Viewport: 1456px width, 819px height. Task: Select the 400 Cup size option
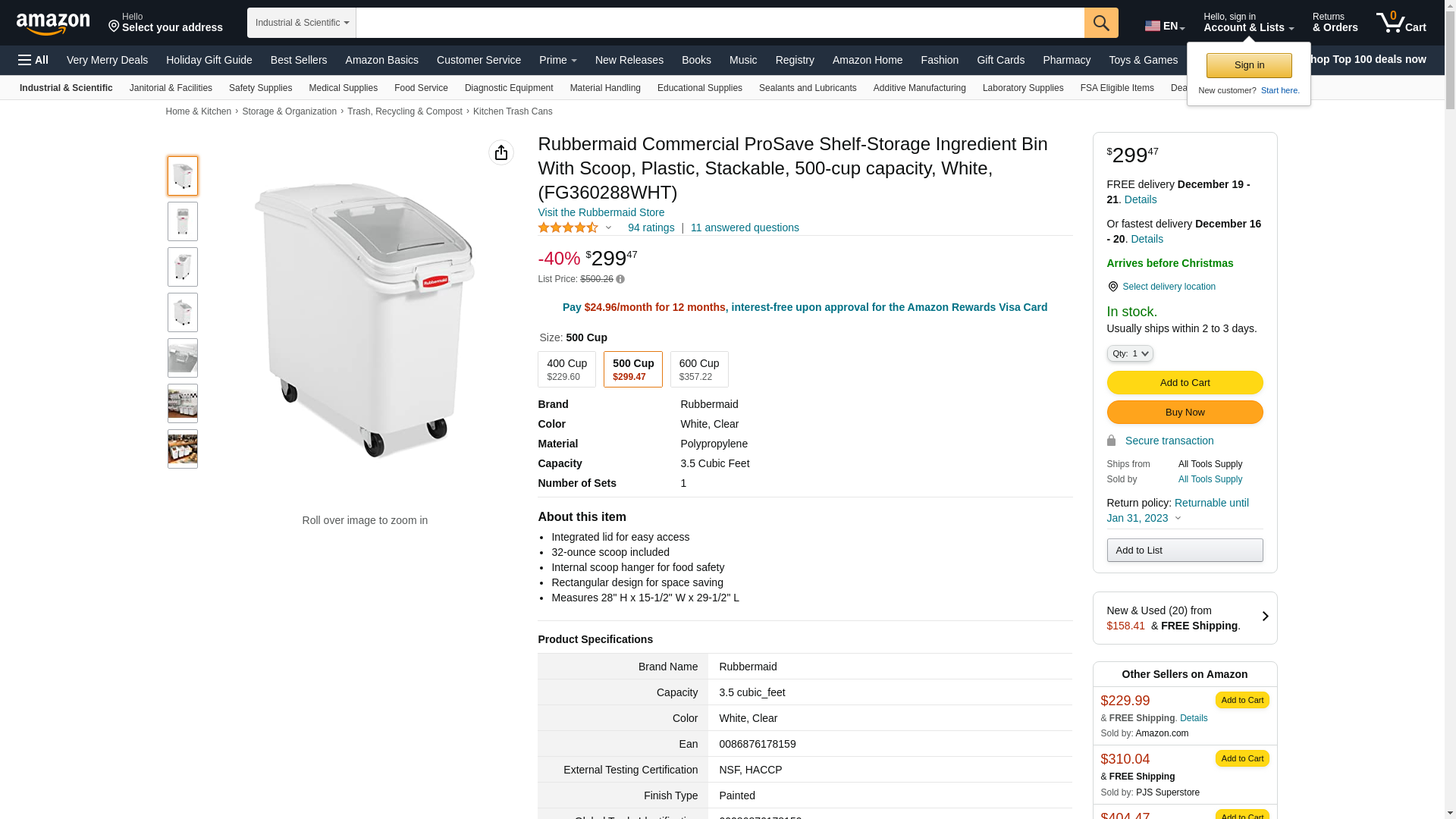tap(566, 369)
